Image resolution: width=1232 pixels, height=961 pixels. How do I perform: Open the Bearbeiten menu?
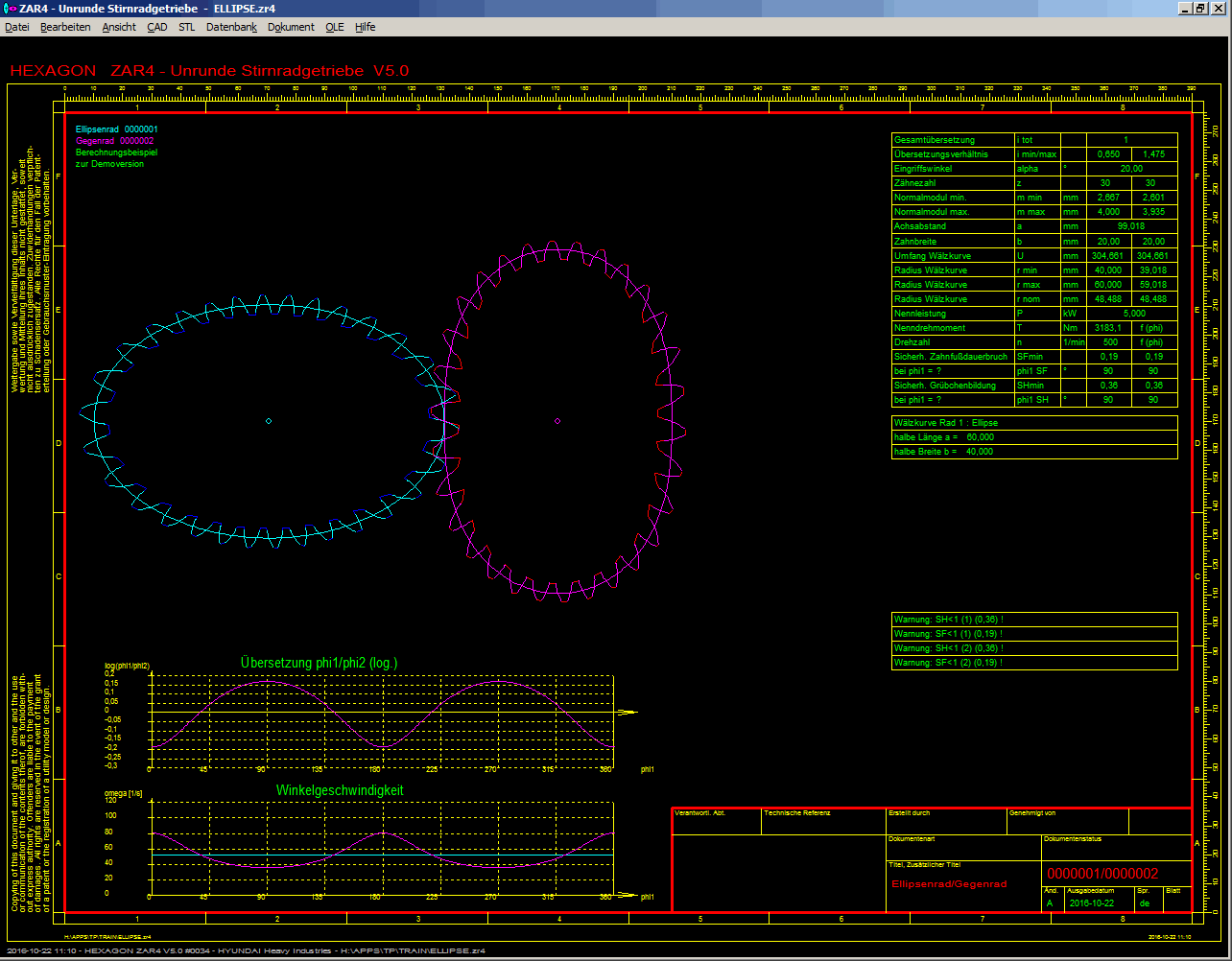[65, 27]
